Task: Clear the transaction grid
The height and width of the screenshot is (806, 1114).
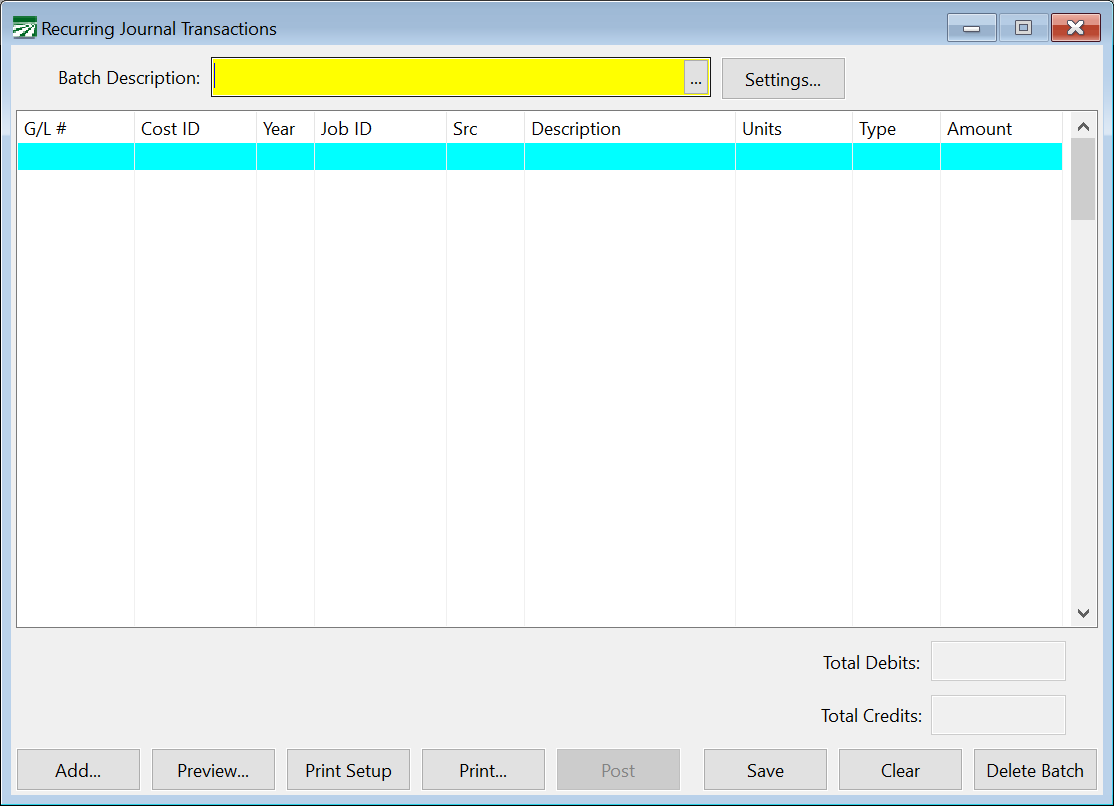Action: [x=900, y=770]
